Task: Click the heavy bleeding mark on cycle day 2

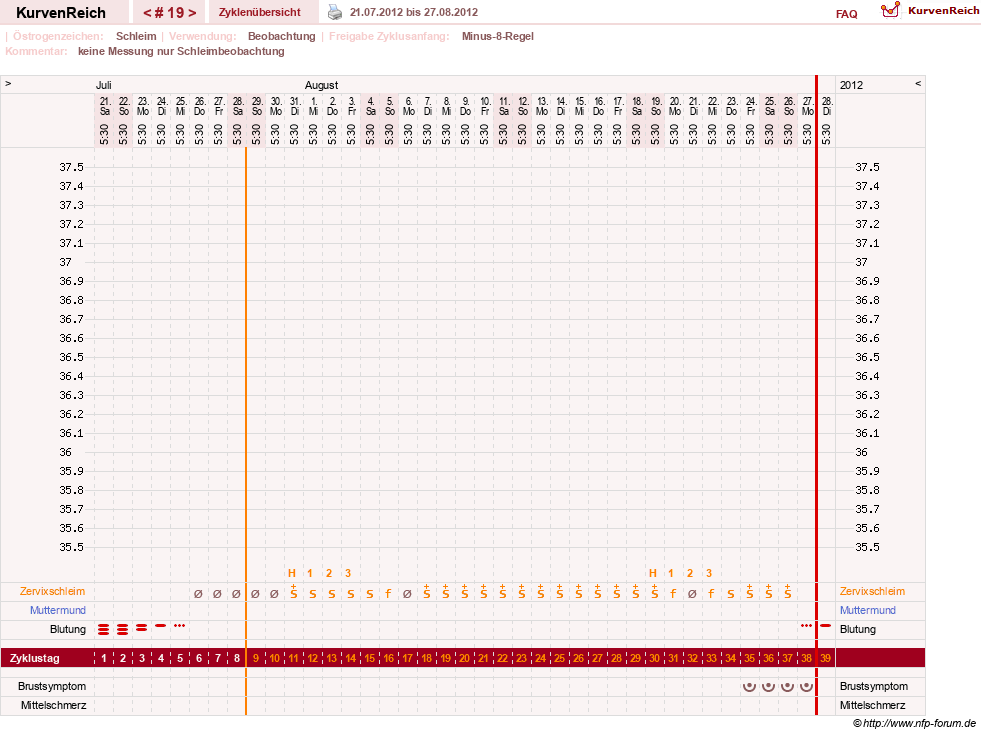Action: pyautogui.click(x=123, y=629)
